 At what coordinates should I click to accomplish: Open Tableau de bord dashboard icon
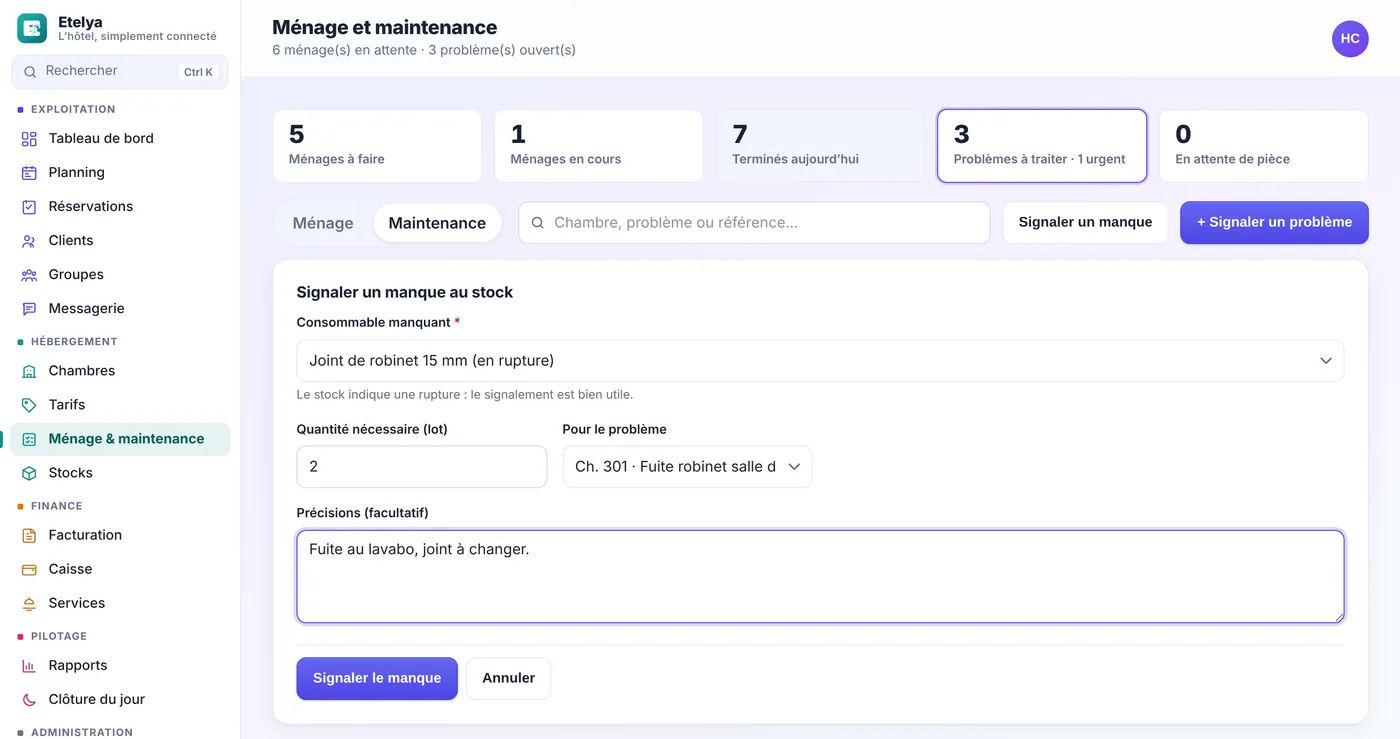coord(29,139)
